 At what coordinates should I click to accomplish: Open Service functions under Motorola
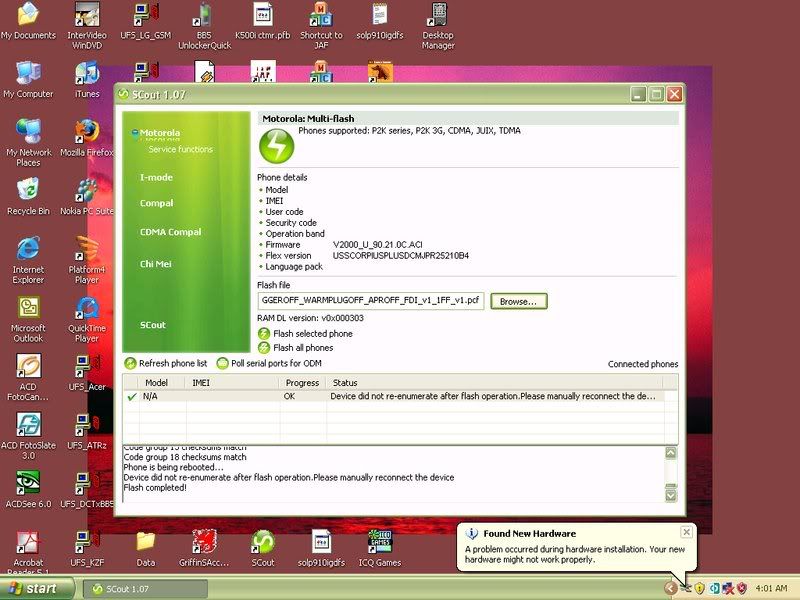click(181, 149)
